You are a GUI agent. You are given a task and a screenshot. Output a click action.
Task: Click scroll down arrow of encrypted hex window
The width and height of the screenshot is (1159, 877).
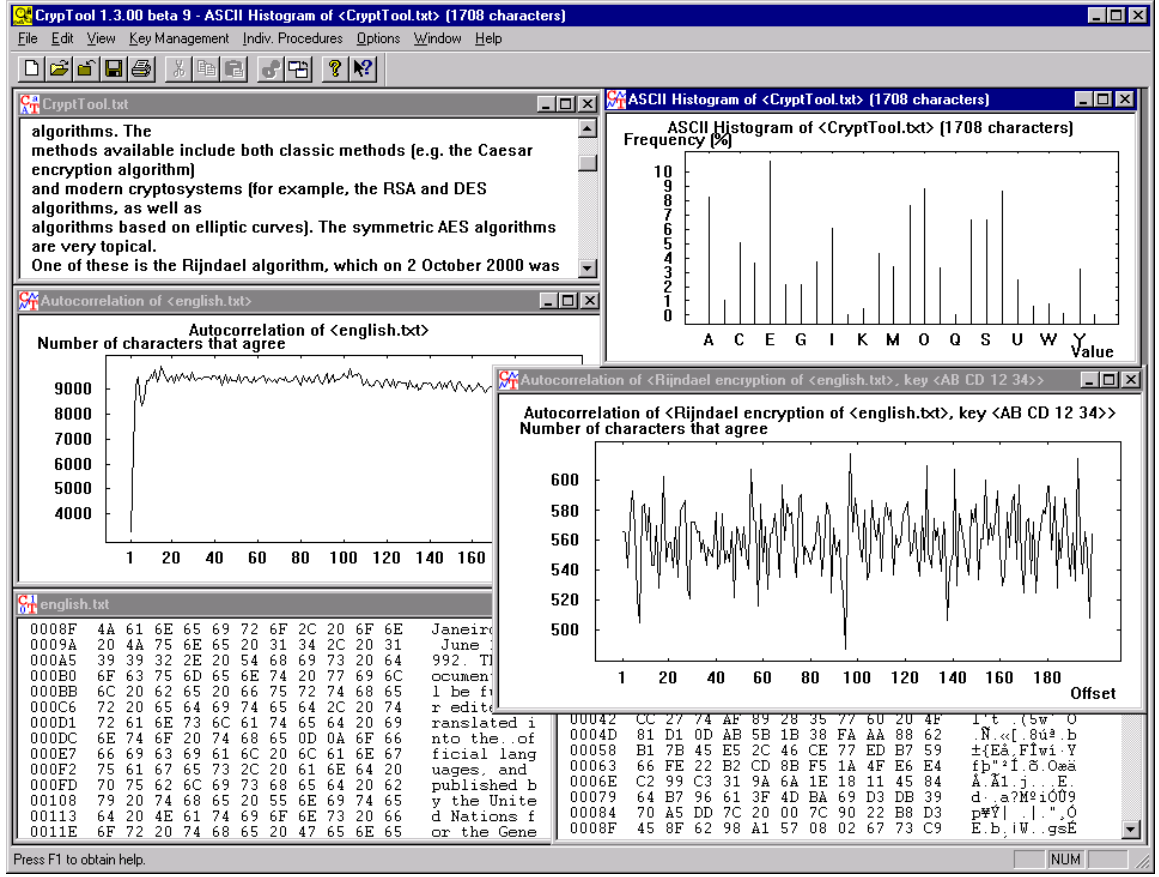(x=1131, y=829)
